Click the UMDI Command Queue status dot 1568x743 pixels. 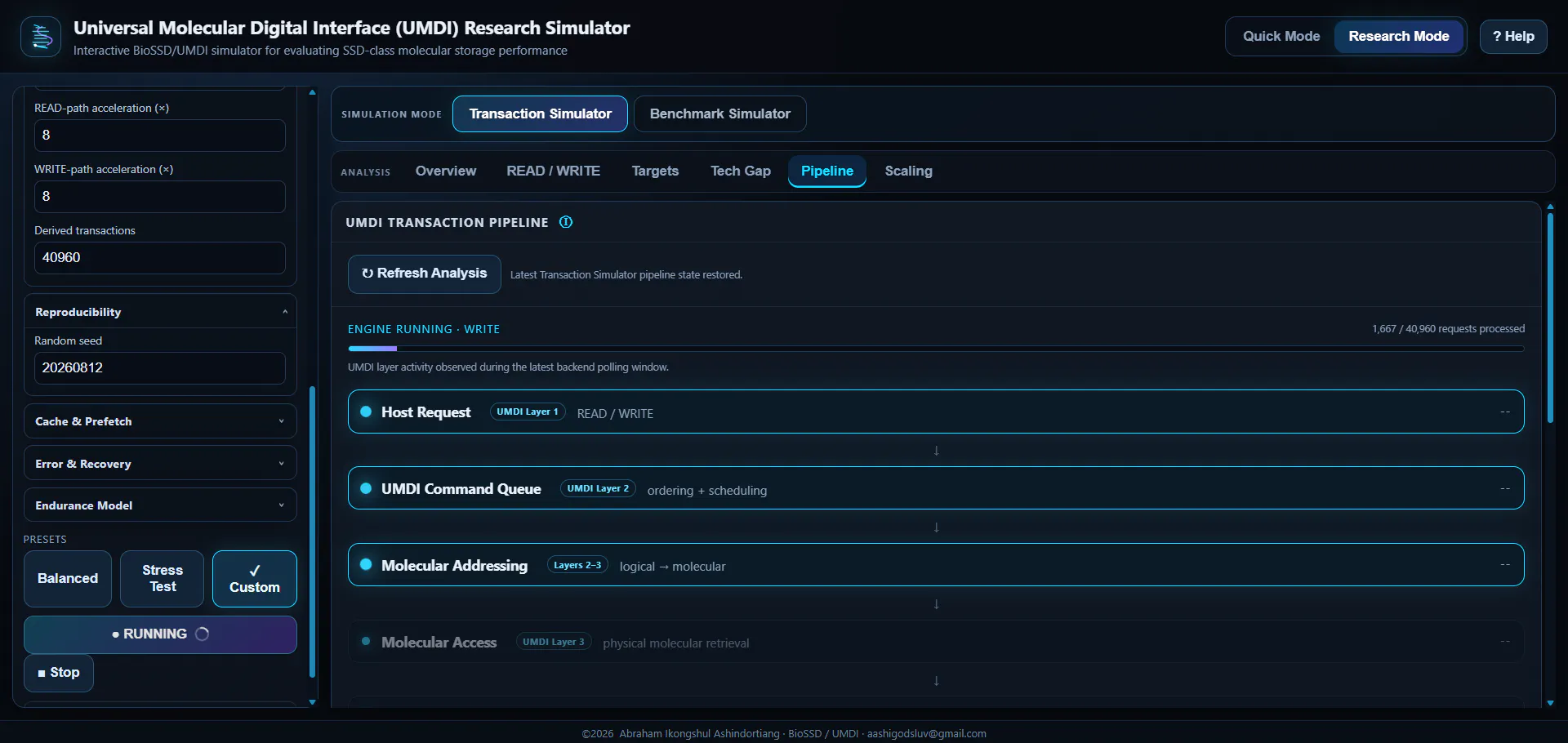pos(366,488)
